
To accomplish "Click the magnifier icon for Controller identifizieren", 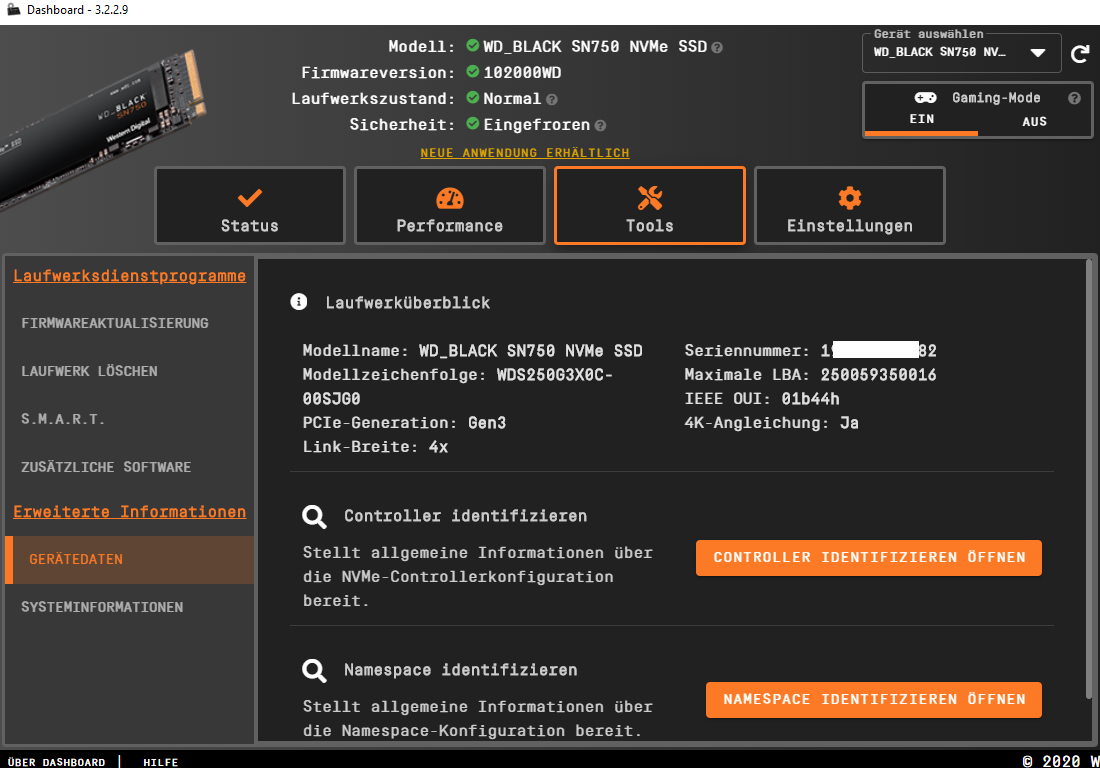I will click(314, 517).
